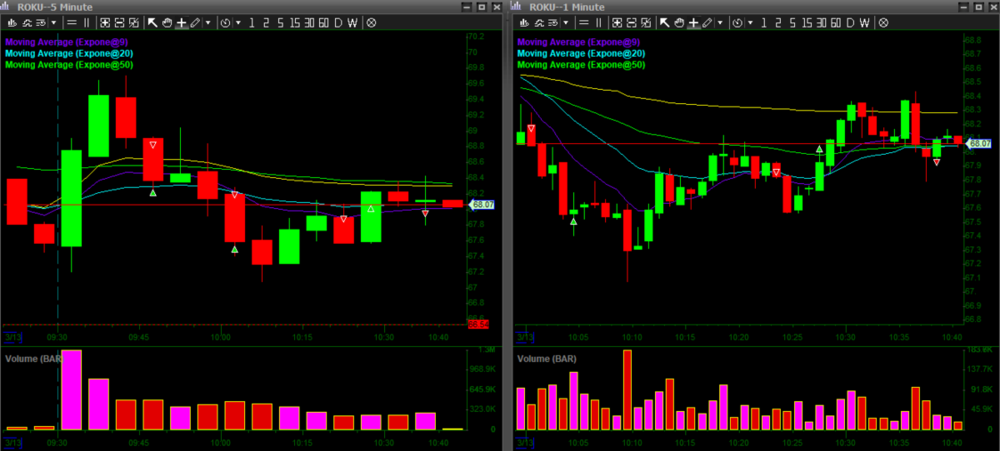This screenshot has height=451, width=1000.
Task: Select the arrow pointer tool in 5 Minute chart
Action: point(153,22)
